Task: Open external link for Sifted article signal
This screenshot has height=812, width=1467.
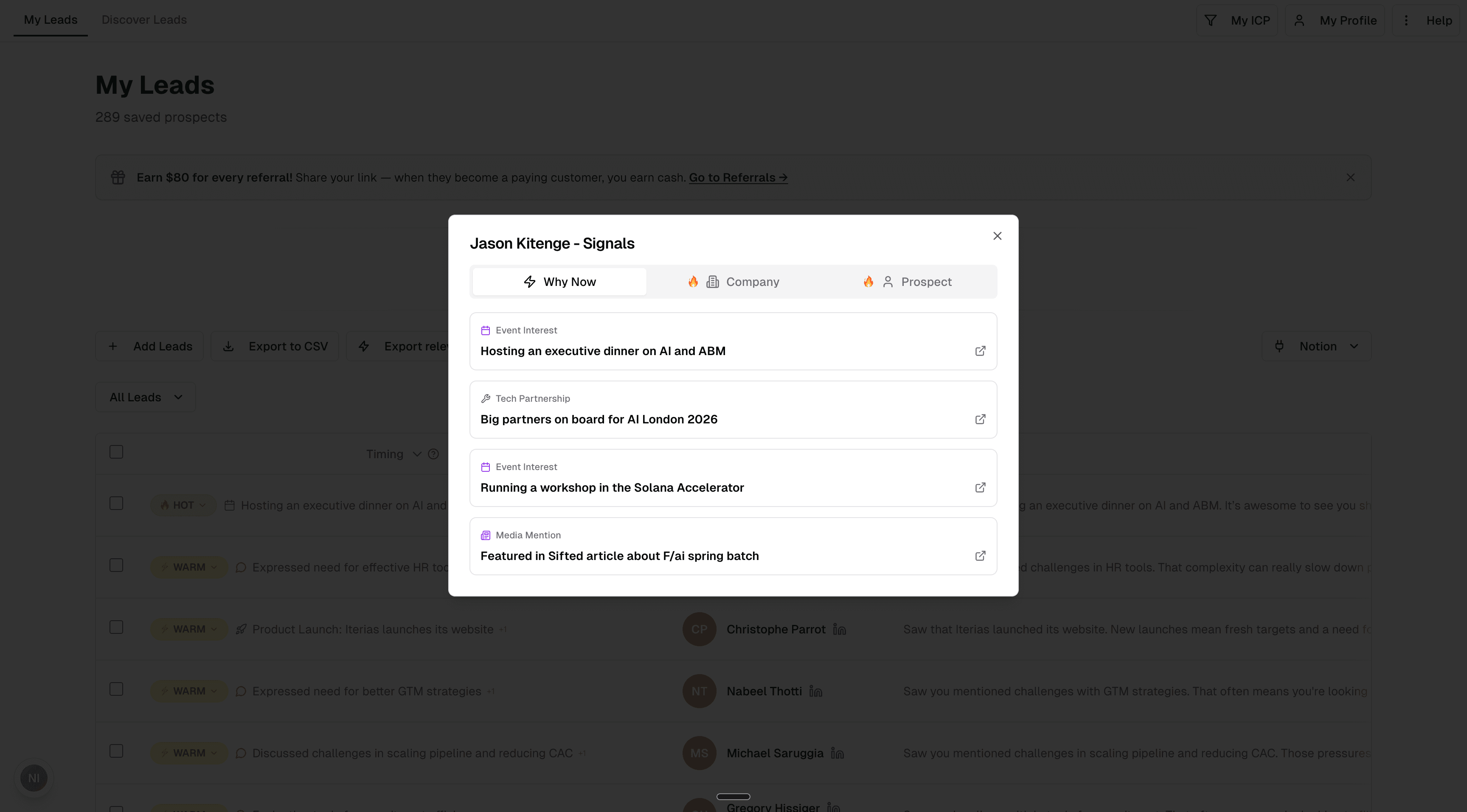Action: [980, 556]
